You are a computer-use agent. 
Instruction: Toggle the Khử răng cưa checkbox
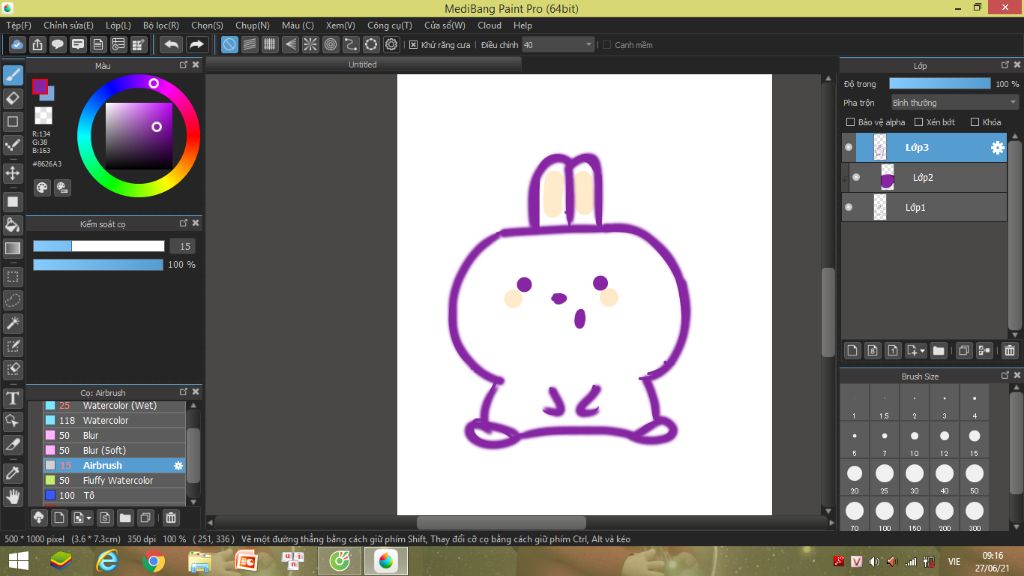413,45
